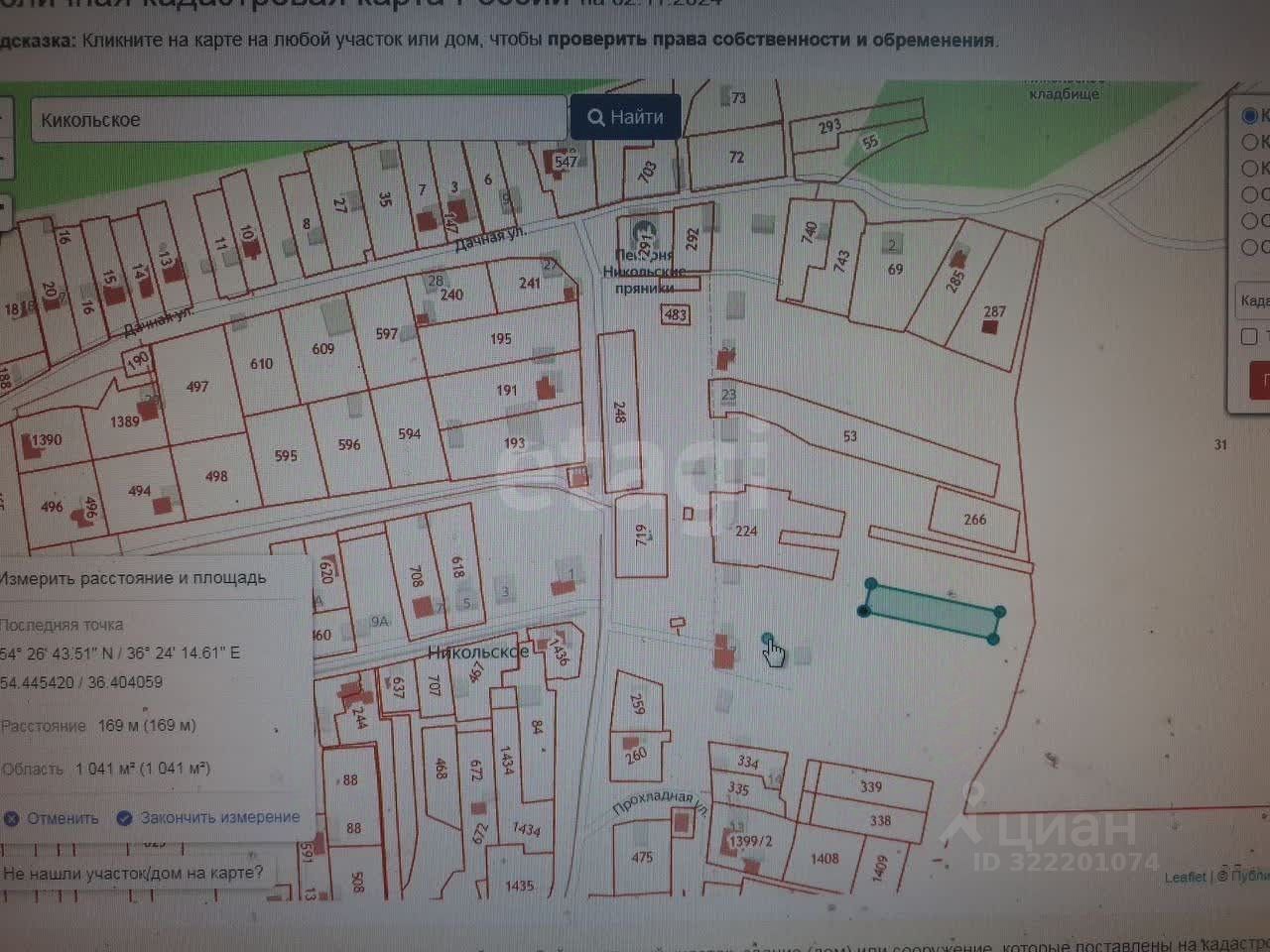
Task: Choose the third radio option in the layer panel
Action: 1250,168
